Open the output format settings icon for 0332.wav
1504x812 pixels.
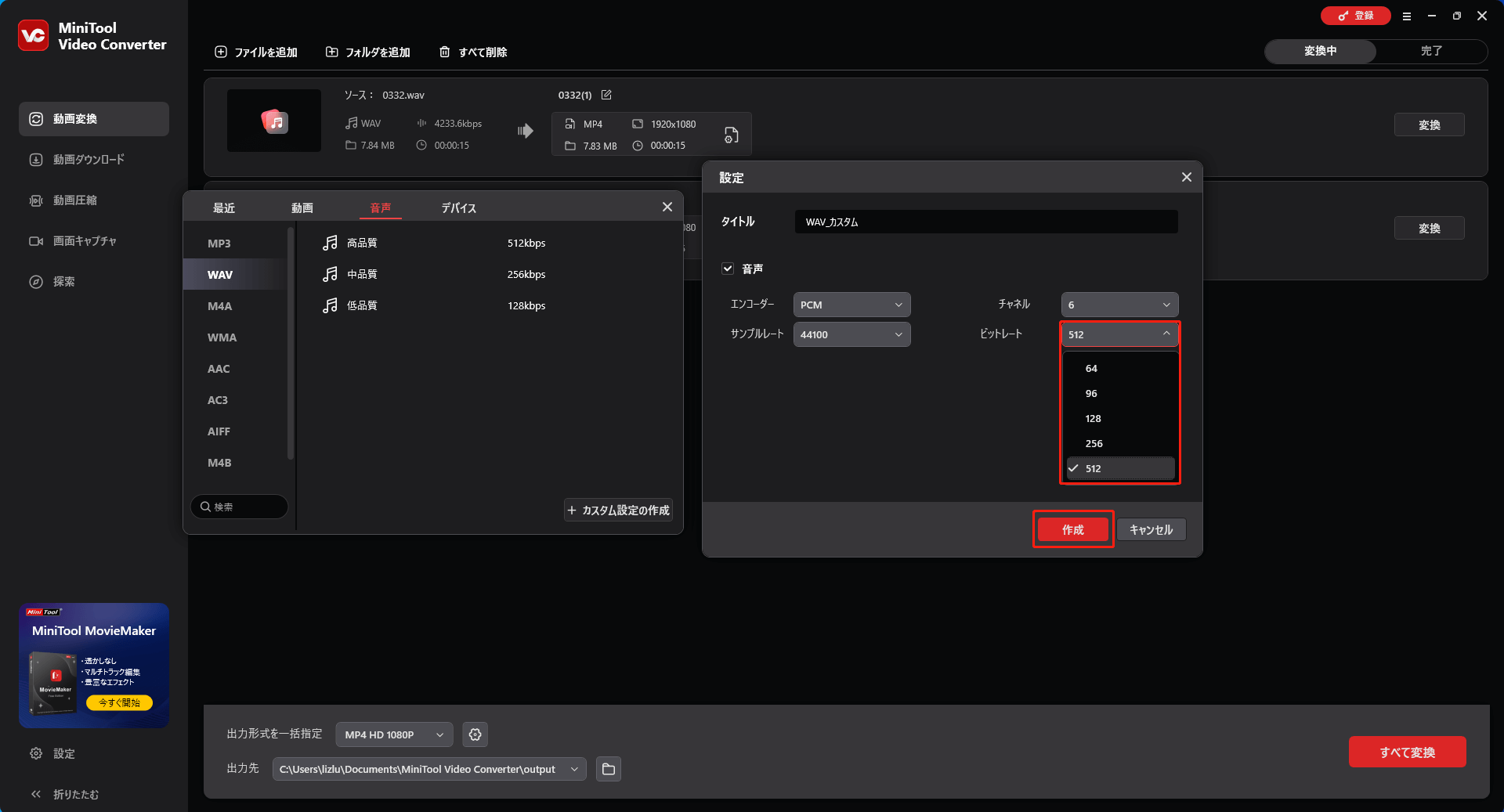pyautogui.click(x=731, y=135)
